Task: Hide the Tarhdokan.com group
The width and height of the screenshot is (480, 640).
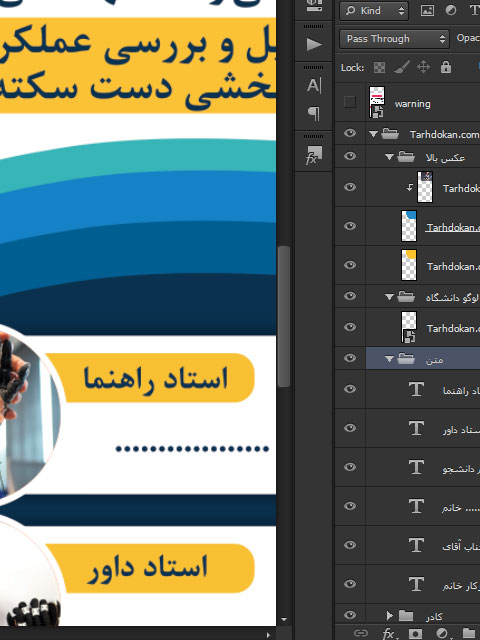Action: click(350, 133)
